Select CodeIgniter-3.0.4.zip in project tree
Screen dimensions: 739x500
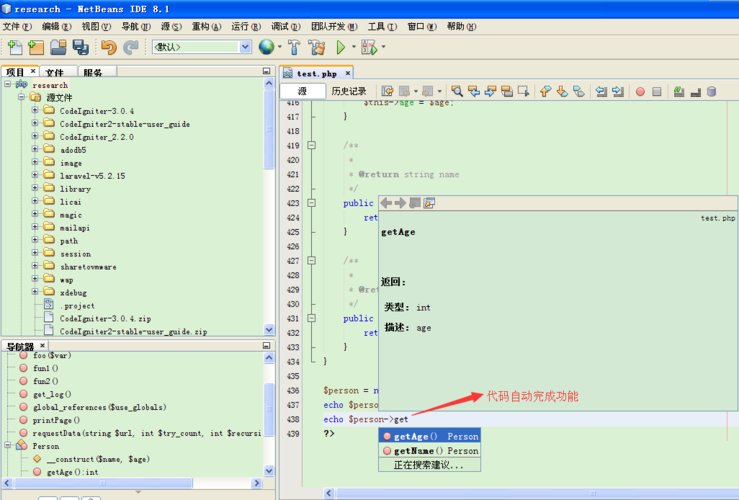tap(105, 319)
